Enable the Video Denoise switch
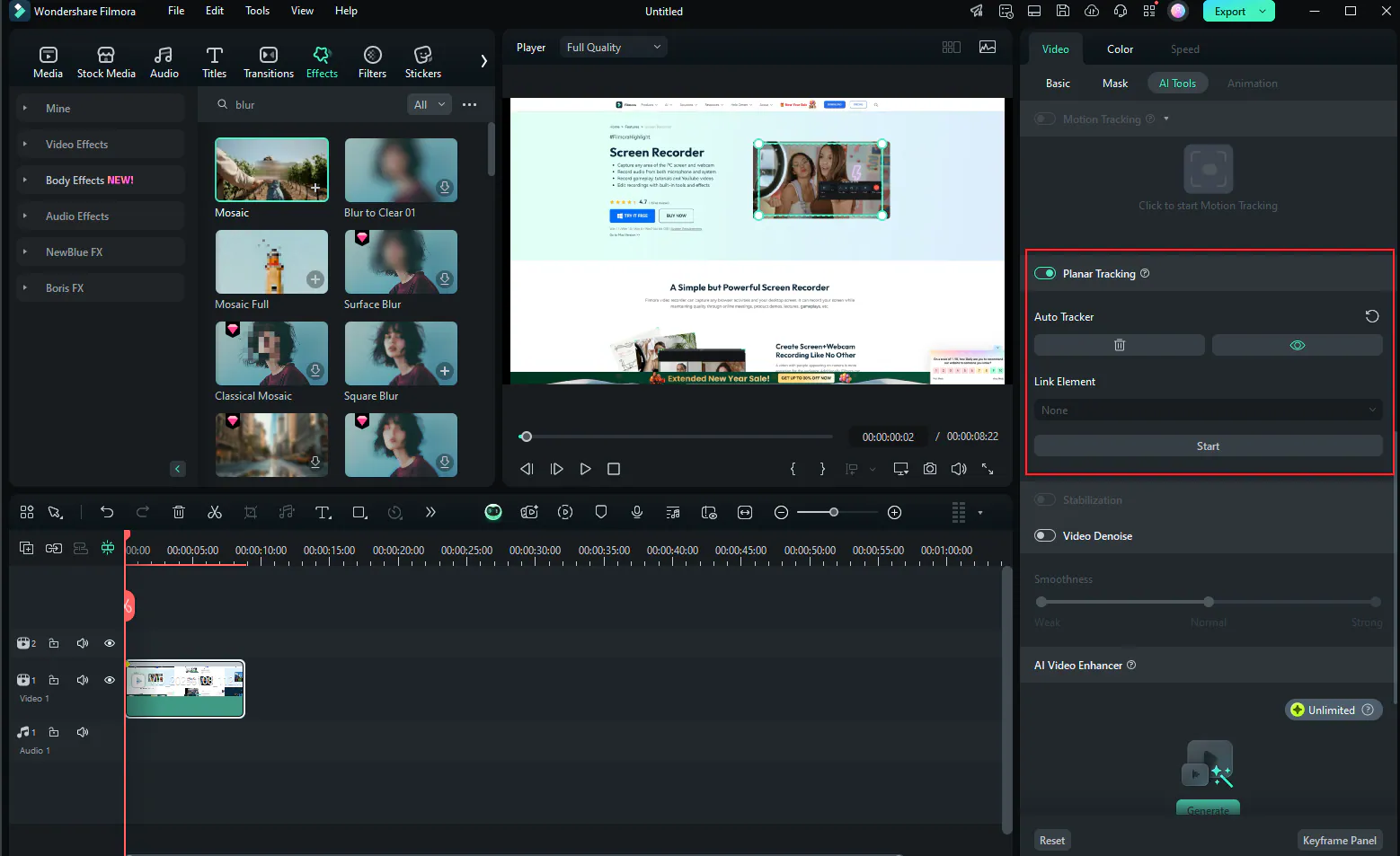Screen dimensions: 1400x856 [x=1045, y=535]
